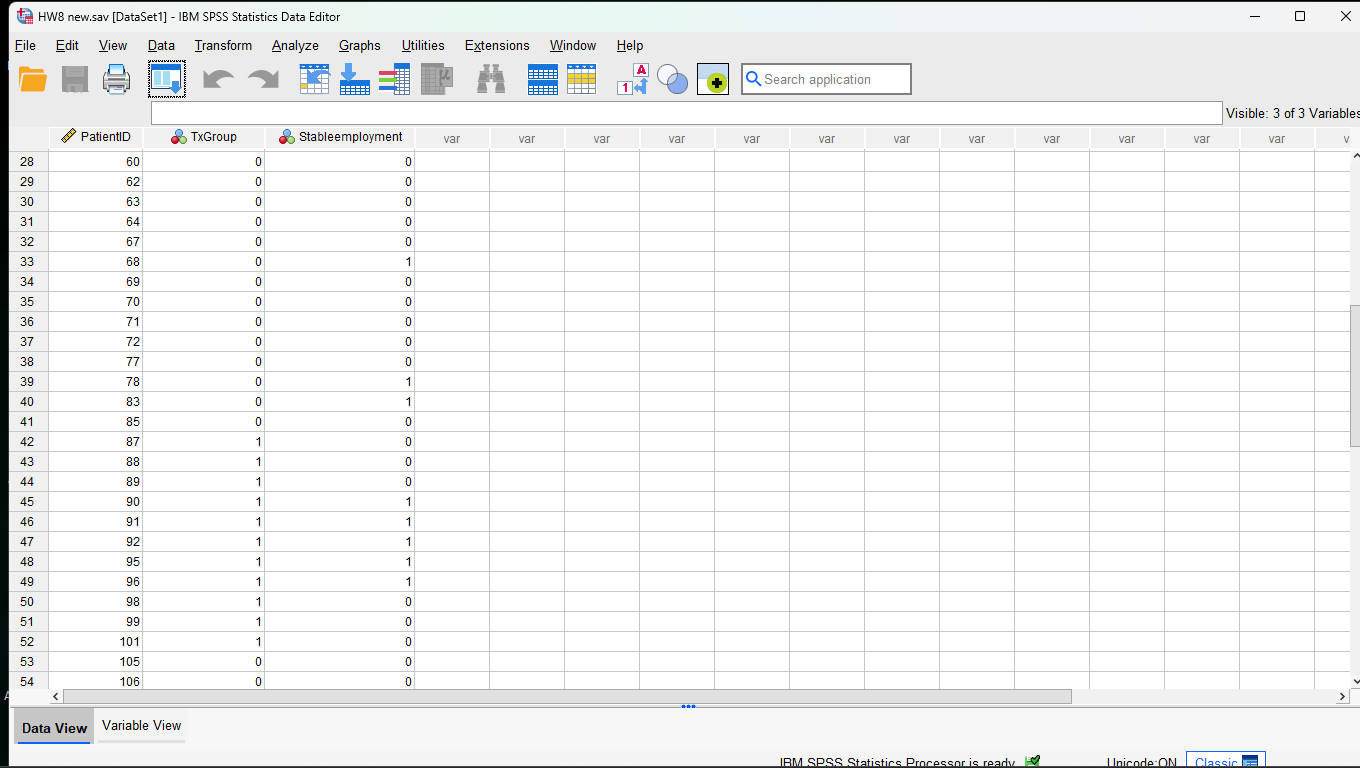The image size is (1360, 768).
Task: Open the Edit menu
Action: click(x=67, y=46)
